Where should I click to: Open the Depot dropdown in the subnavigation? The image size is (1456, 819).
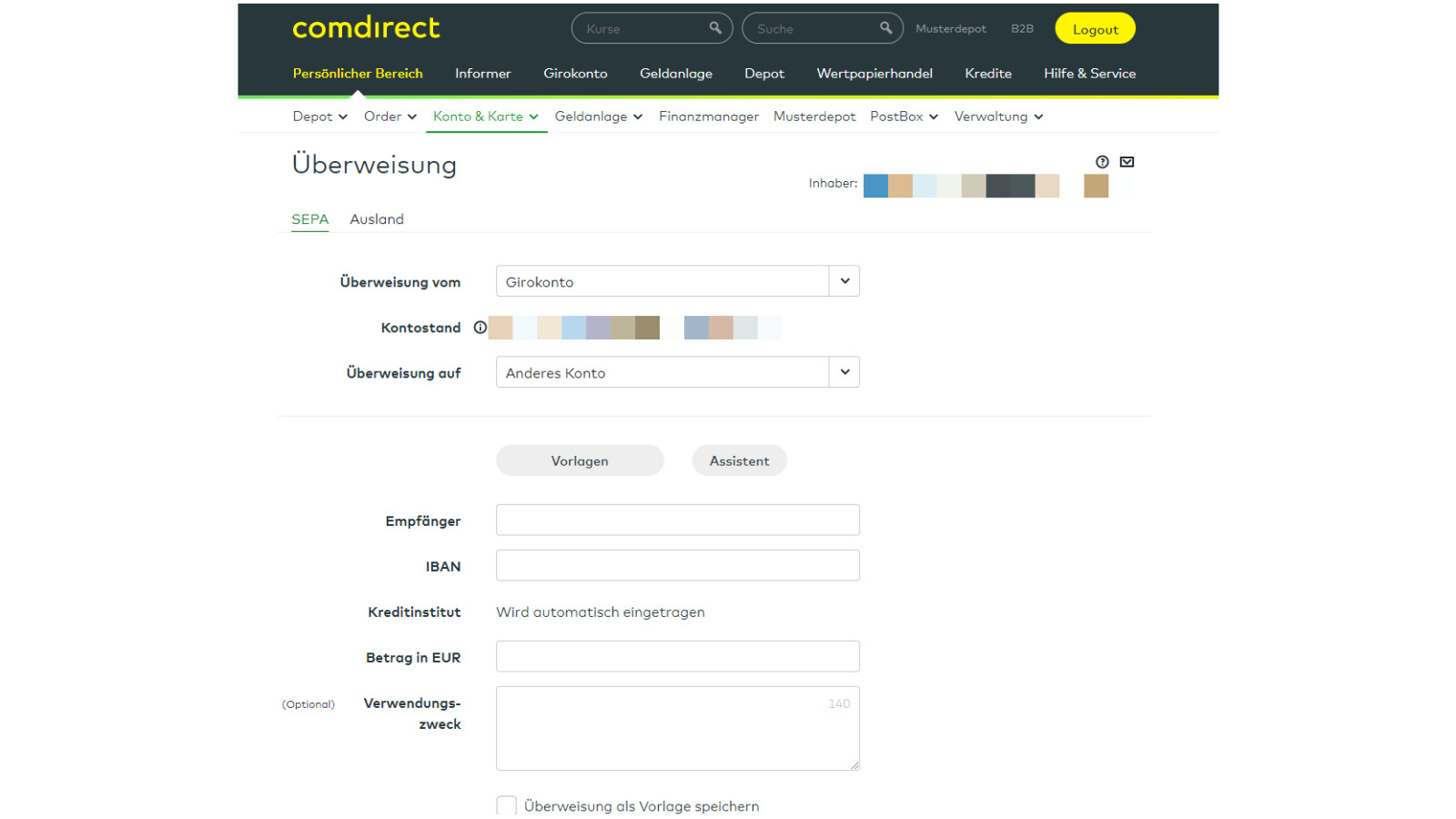pyautogui.click(x=319, y=116)
